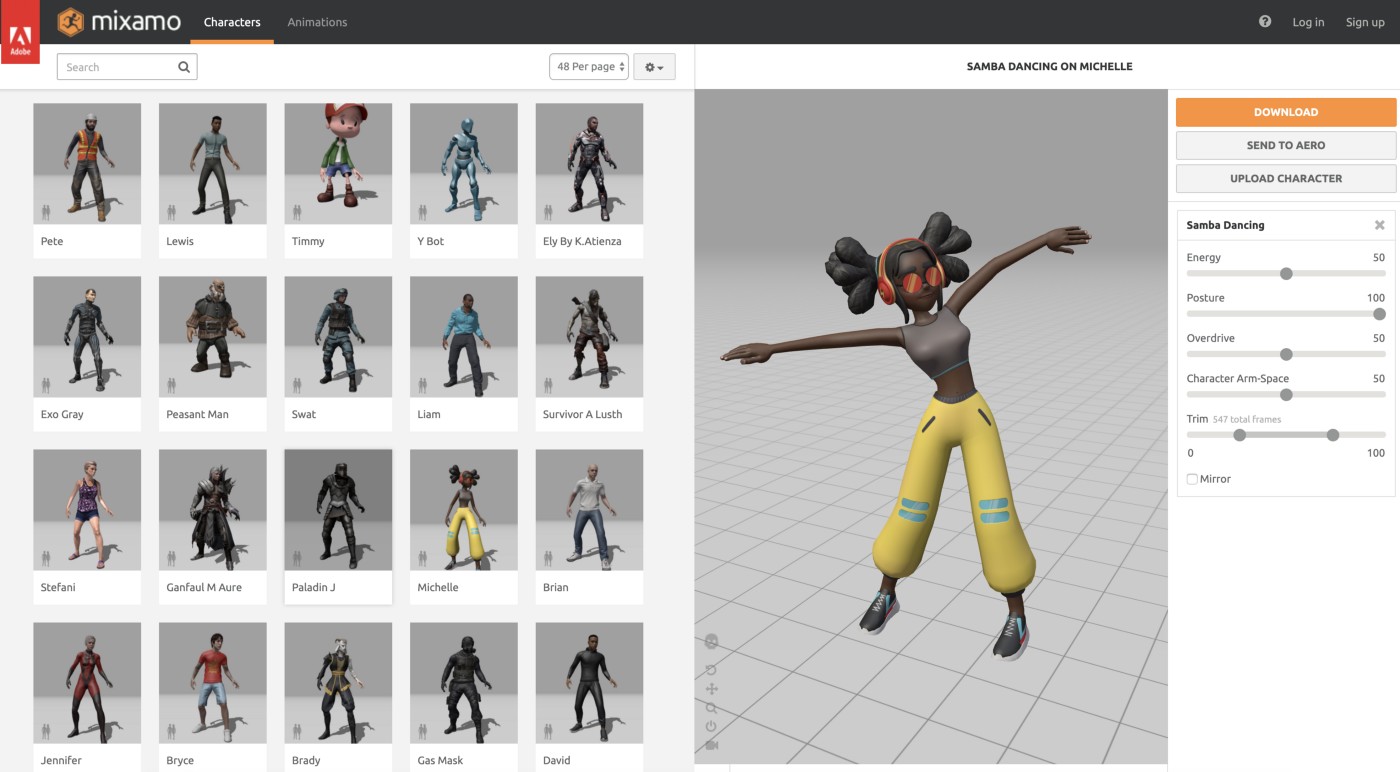Select the Timmy character thumbnail

[338, 164]
